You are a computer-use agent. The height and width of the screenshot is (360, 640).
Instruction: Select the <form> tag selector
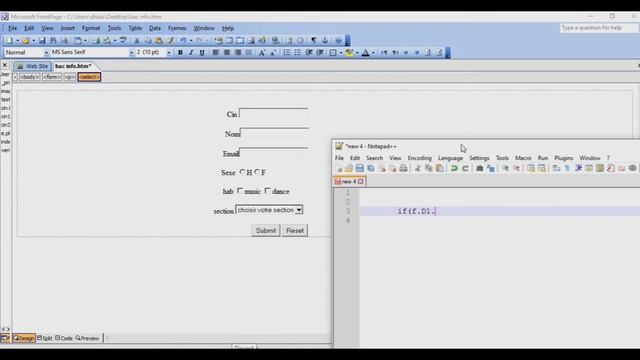(51, 77)
